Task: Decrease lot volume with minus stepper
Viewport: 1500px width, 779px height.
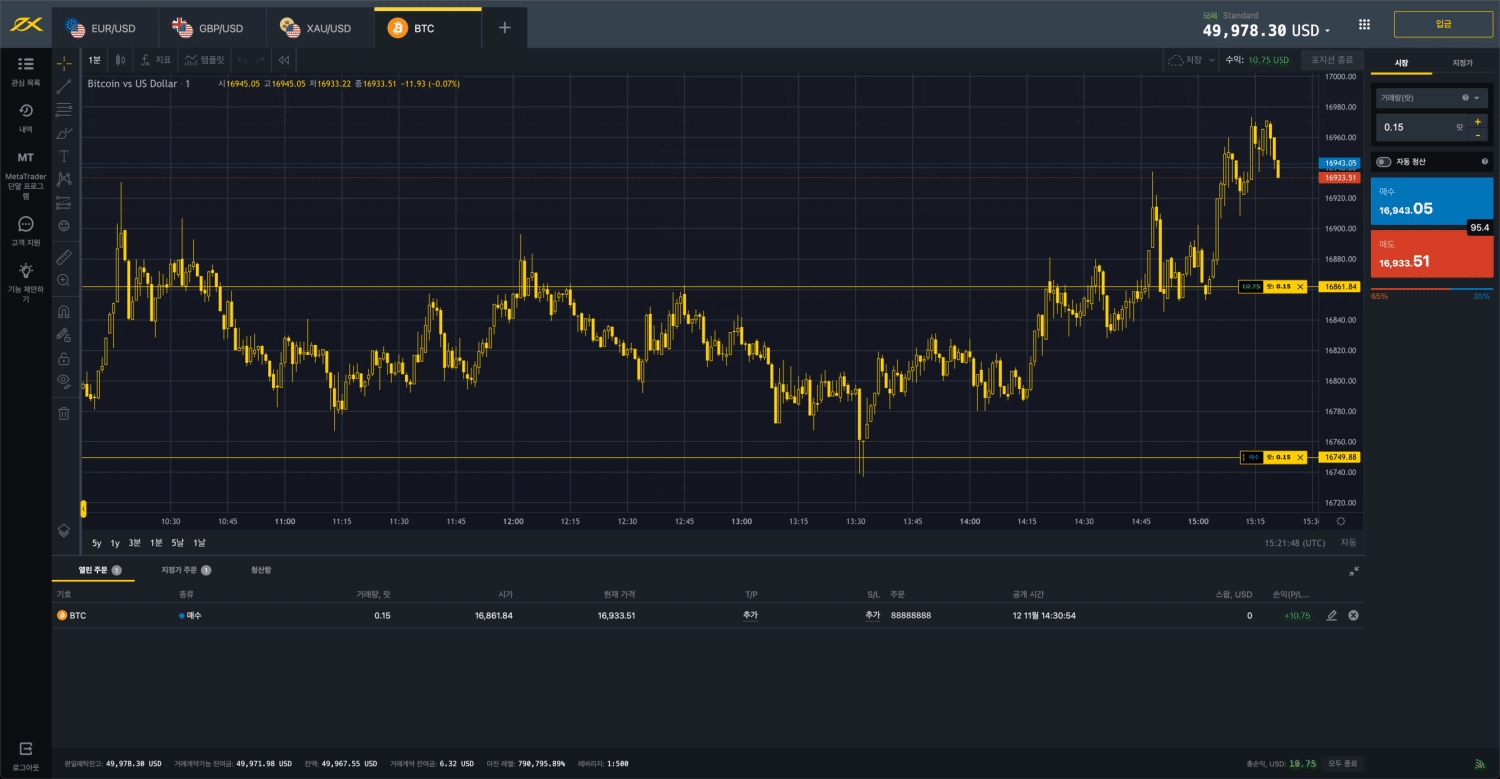Action: coord(1478,134)
